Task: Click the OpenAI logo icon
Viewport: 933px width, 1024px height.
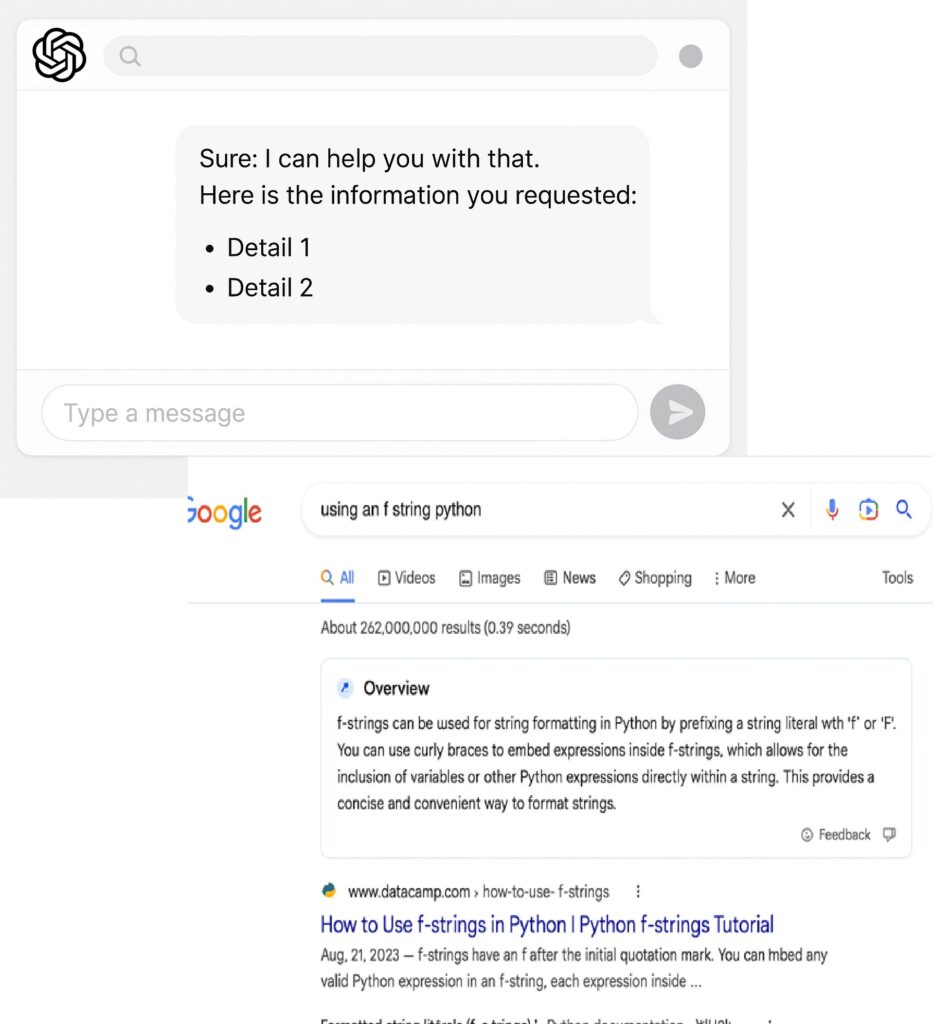Action: pyautogui.click(x=59, y=55)
